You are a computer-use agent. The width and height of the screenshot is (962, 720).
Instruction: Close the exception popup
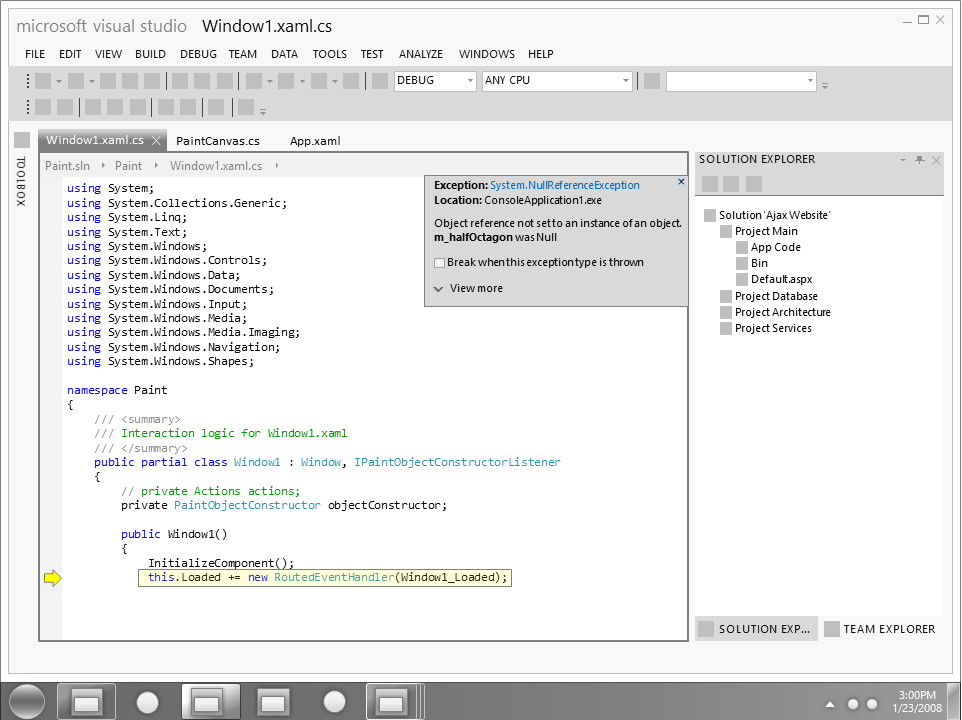point(681,182)
